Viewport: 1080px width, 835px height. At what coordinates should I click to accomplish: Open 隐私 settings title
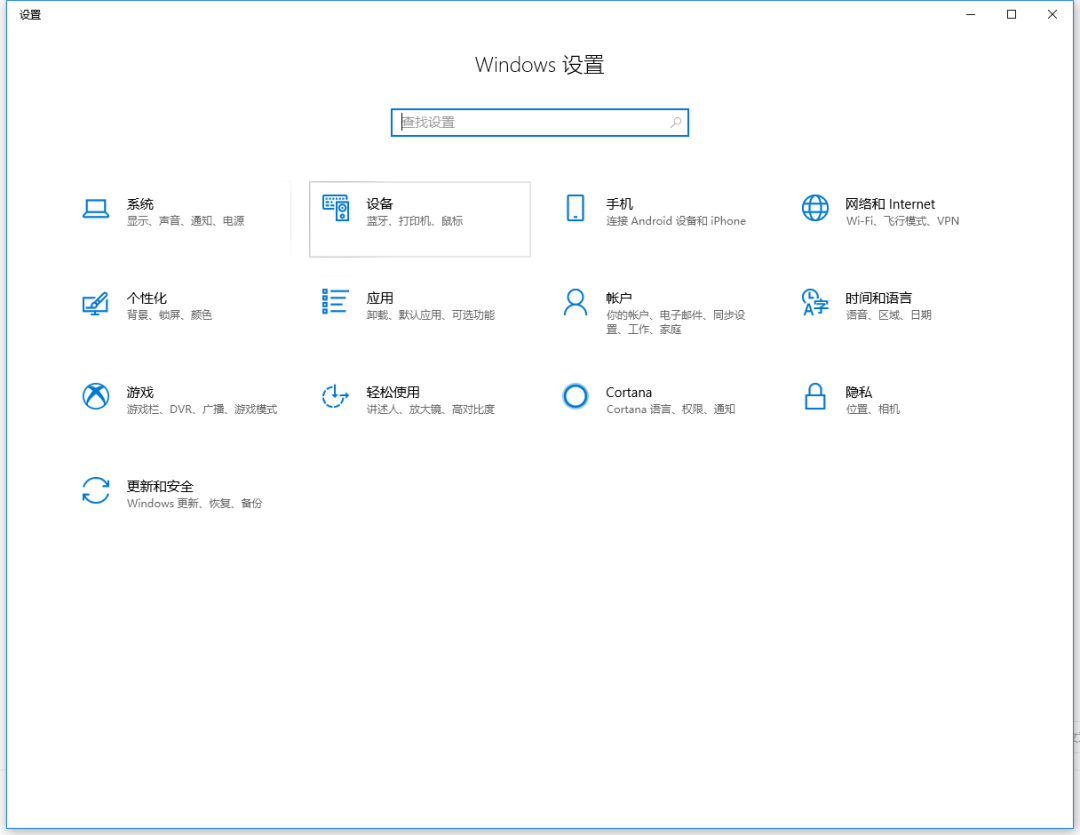pyautogui.click(x=859, y=392)
